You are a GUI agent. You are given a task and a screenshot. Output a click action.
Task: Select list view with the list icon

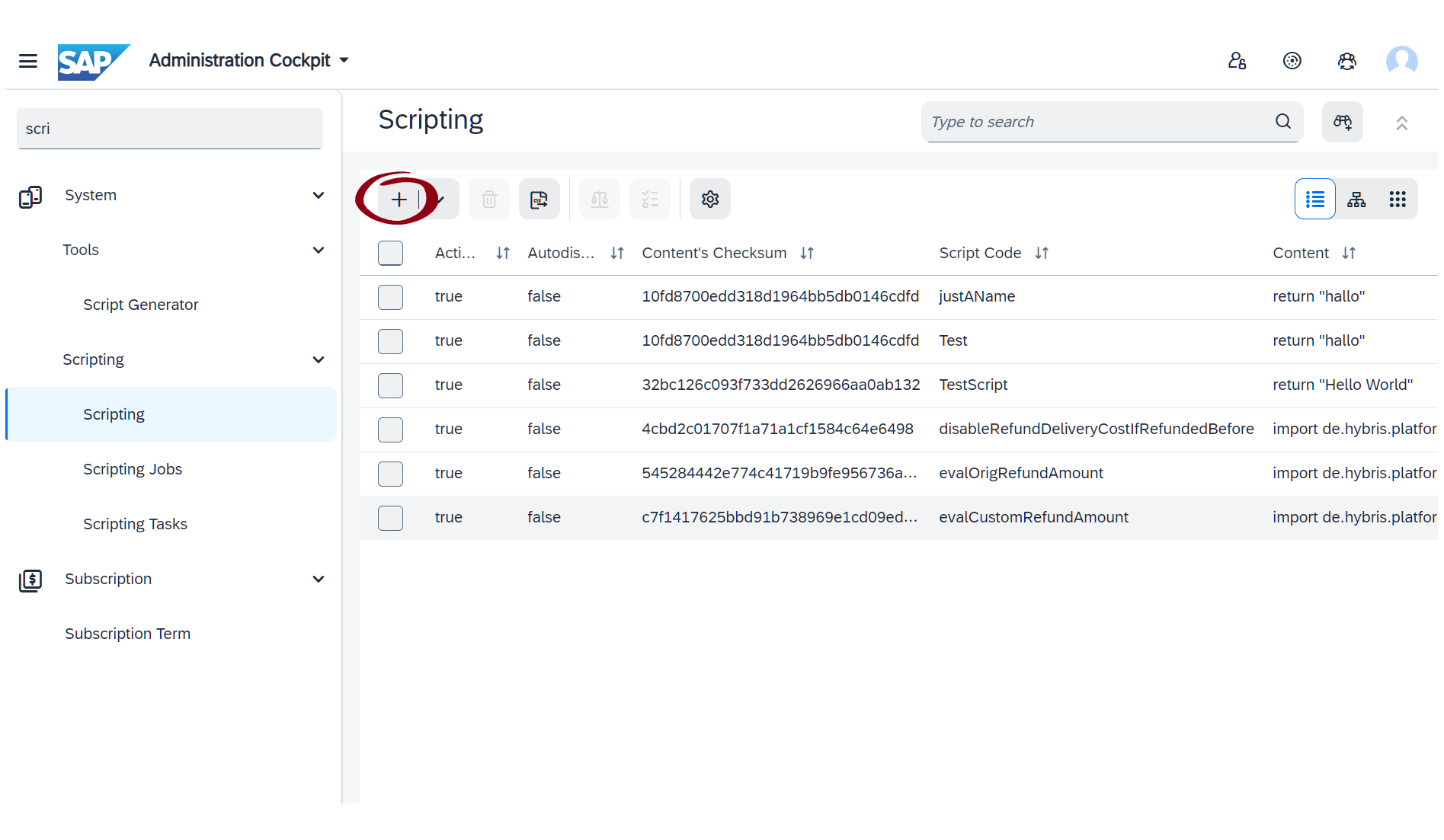pos(1314,199)
